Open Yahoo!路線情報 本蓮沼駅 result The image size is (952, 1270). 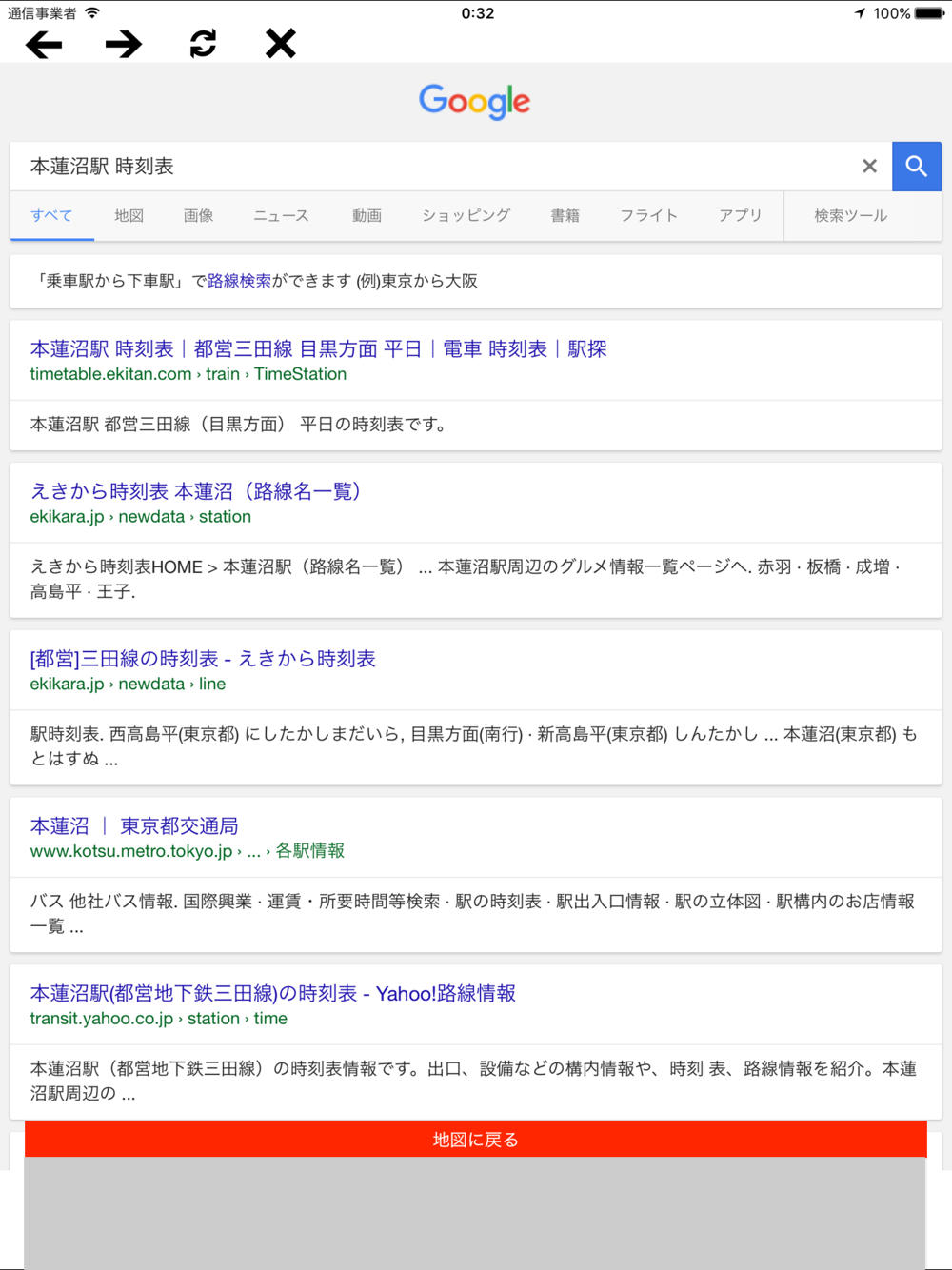272,994
